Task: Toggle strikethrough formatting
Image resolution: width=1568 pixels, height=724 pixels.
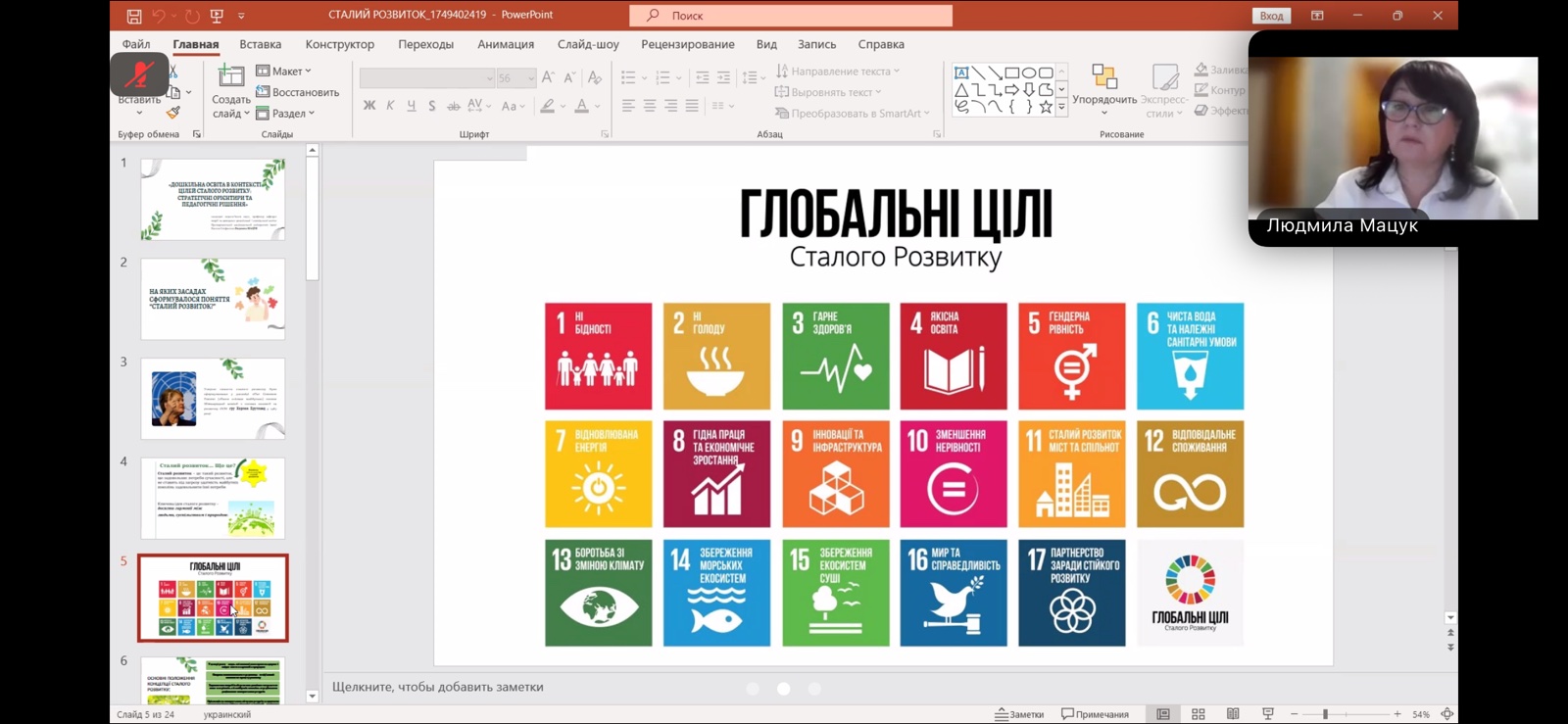Action: click(453, 106)
